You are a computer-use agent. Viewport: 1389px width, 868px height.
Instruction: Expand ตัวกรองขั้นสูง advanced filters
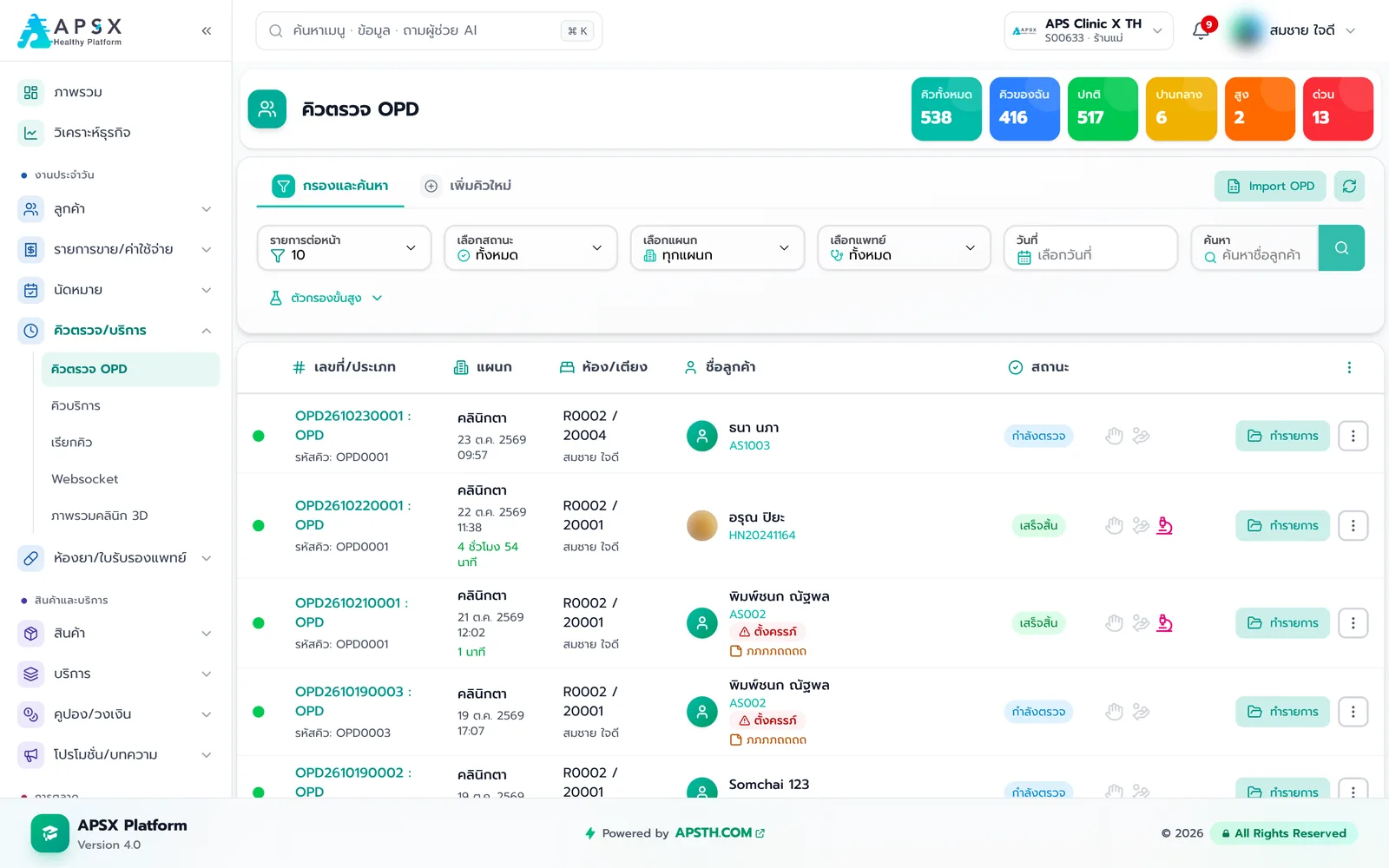(326, 298)
